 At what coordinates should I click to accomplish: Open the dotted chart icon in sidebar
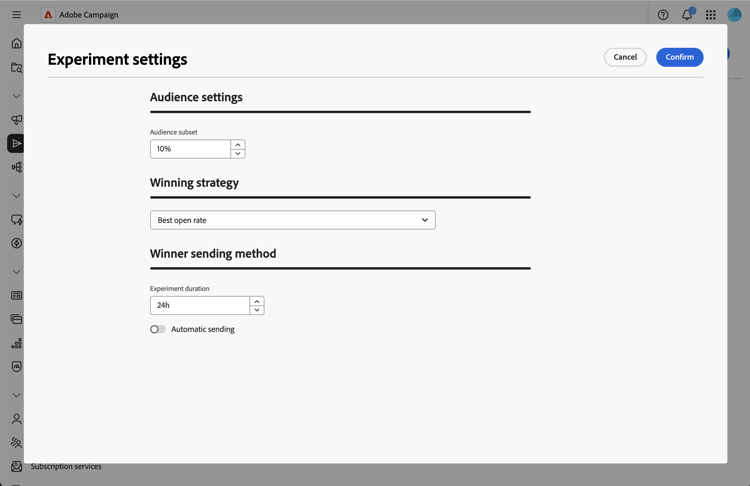tap(16, 343)
